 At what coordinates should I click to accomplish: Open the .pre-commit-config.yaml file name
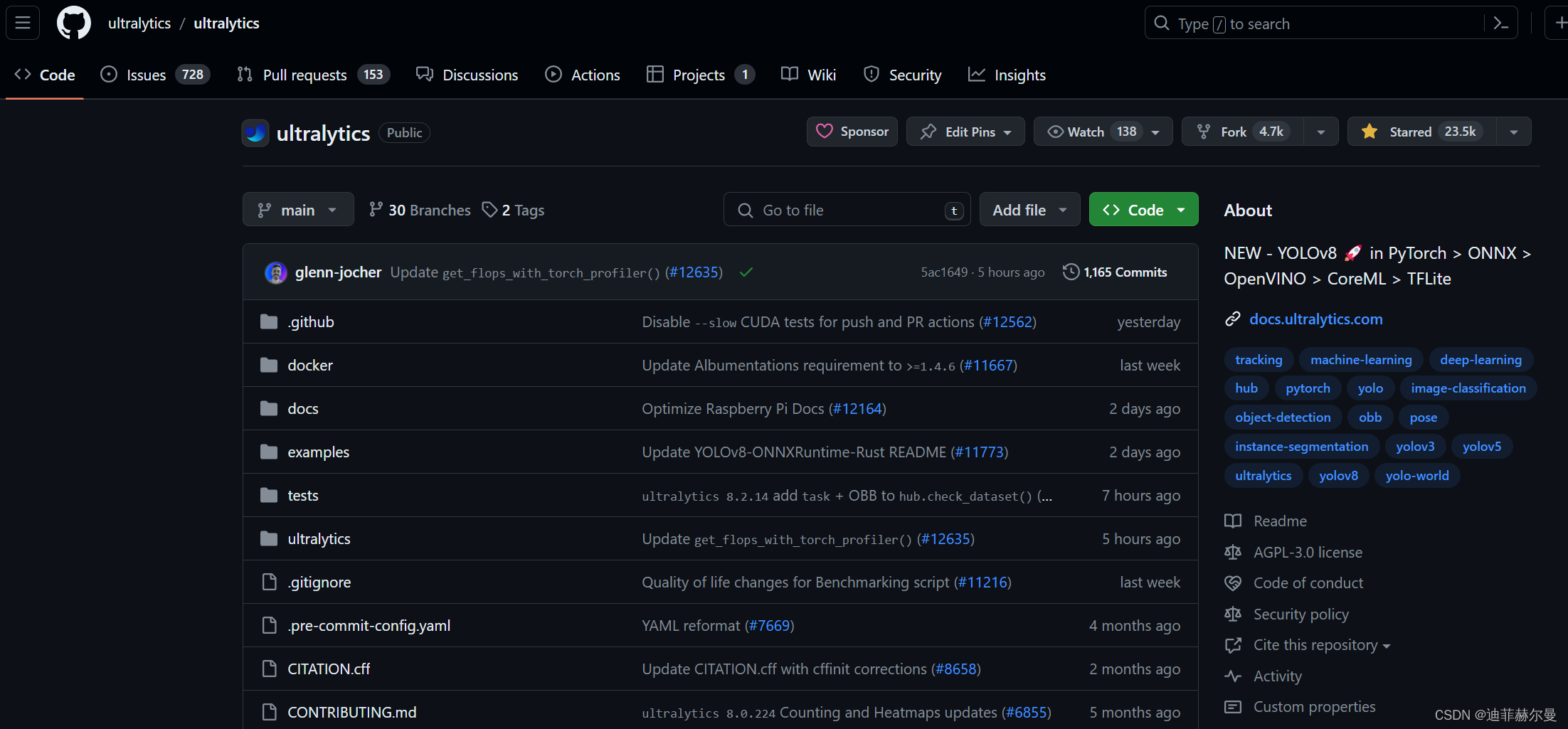tap(369, 625)
